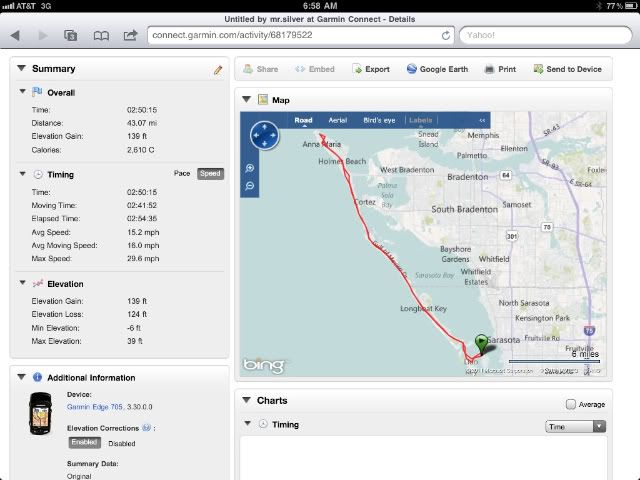Open the Garmin Edge 705 device link
The width and height of the screenshot is (640, 480).
(97, 407)
